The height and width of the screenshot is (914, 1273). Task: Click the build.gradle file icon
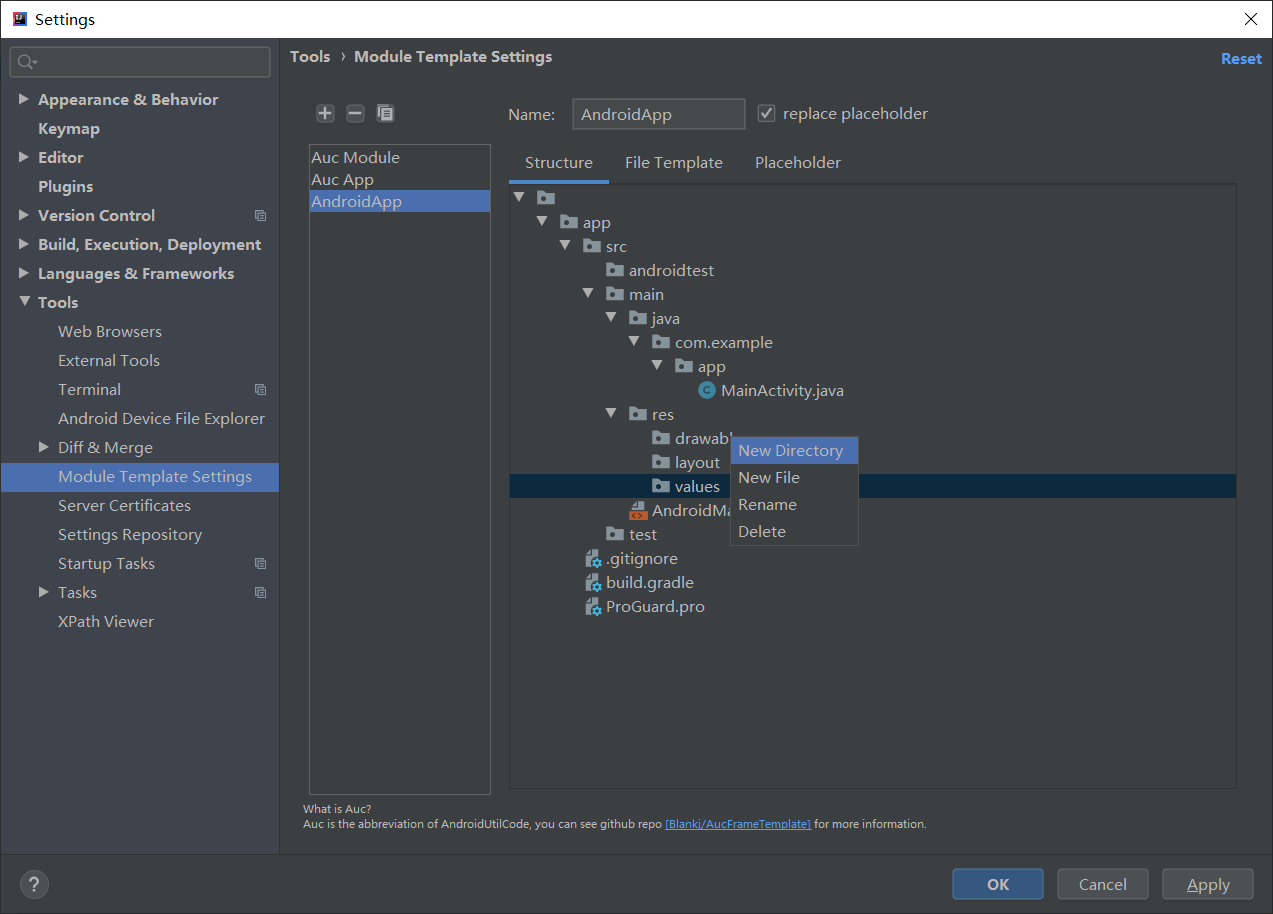point(593,583)
